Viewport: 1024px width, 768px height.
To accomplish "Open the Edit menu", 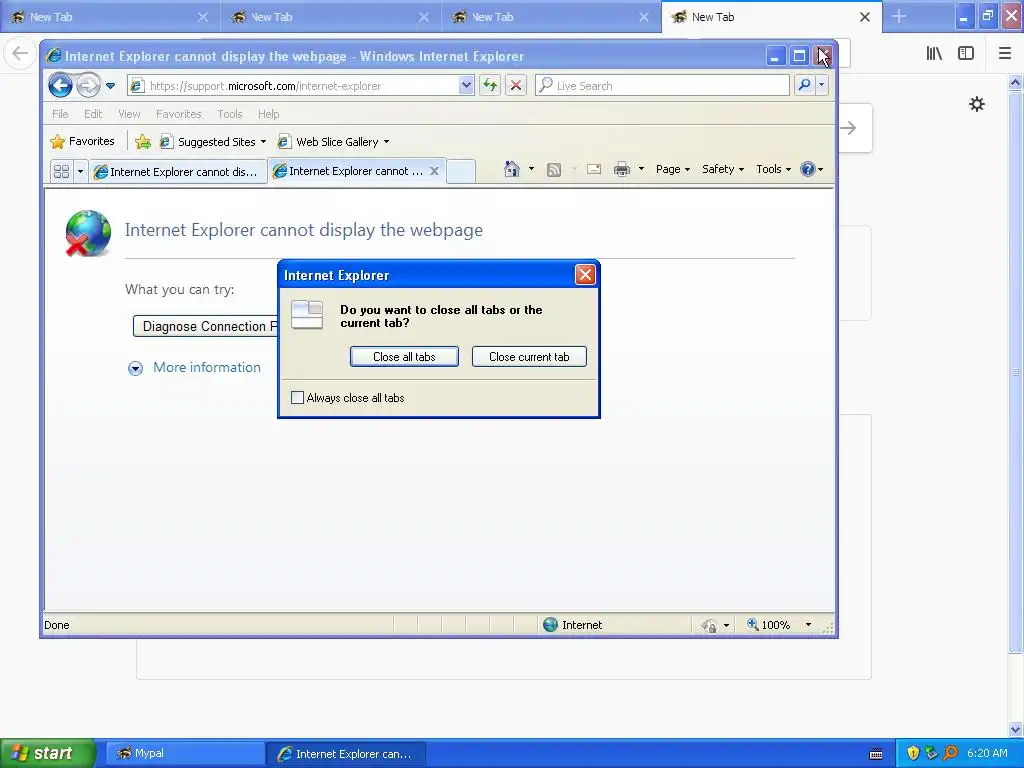I will tap(93, 114).
